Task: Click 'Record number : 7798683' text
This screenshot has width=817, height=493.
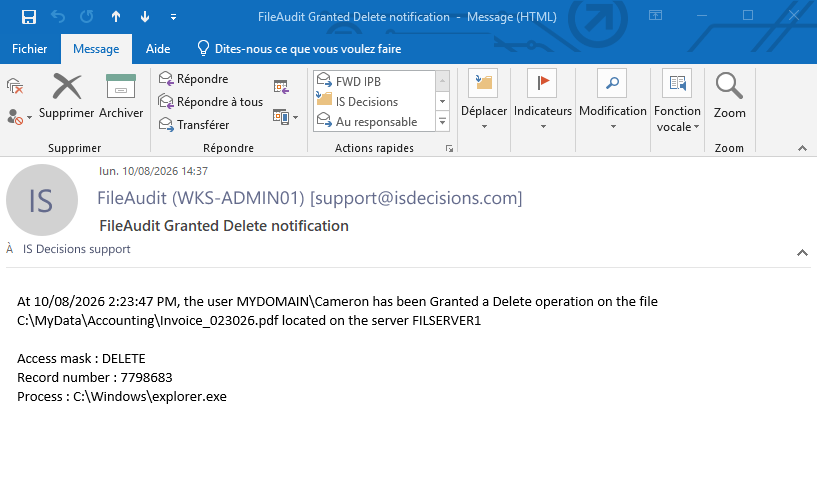Action: [95, 377]
